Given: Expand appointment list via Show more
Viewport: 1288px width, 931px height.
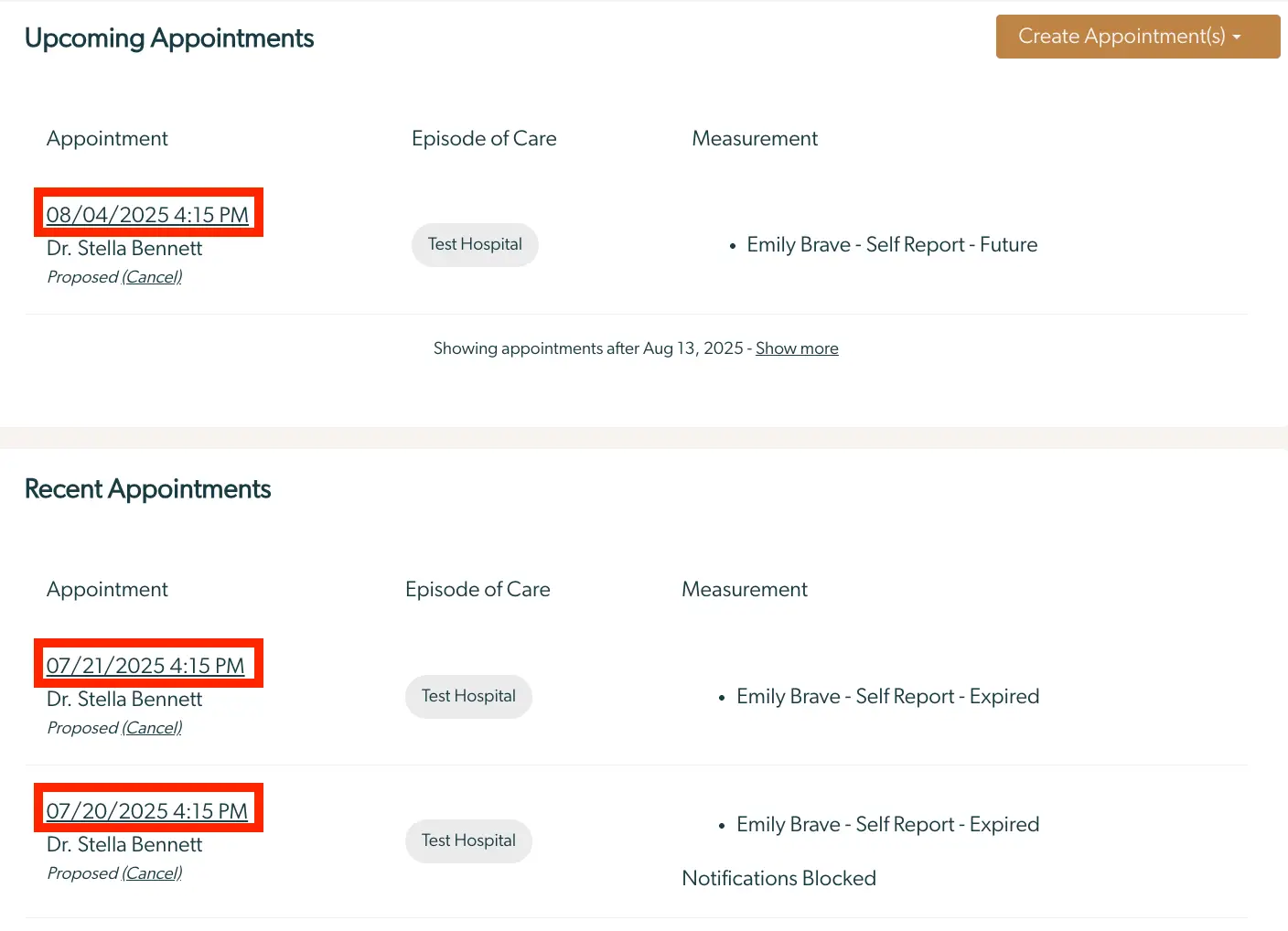Looking at the screenshot, I should 796,348.
